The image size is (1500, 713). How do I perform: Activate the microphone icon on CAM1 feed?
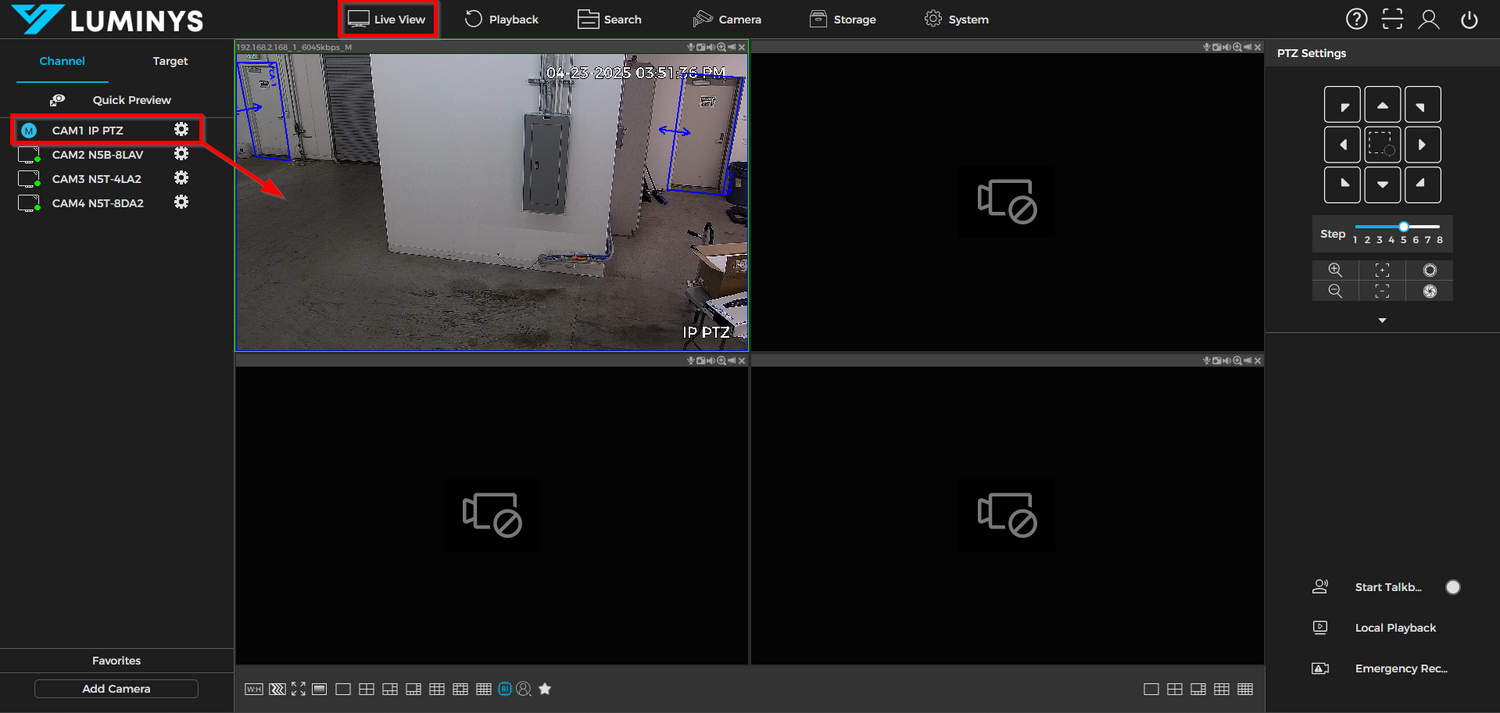(691, 46)
